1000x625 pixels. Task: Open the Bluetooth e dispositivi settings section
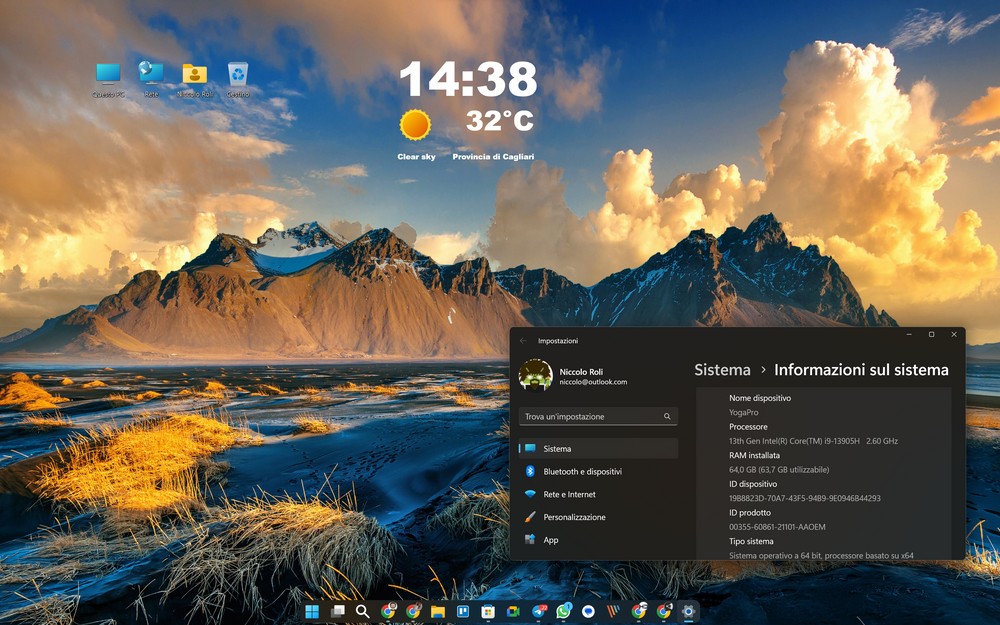click(x=582, y=471)
